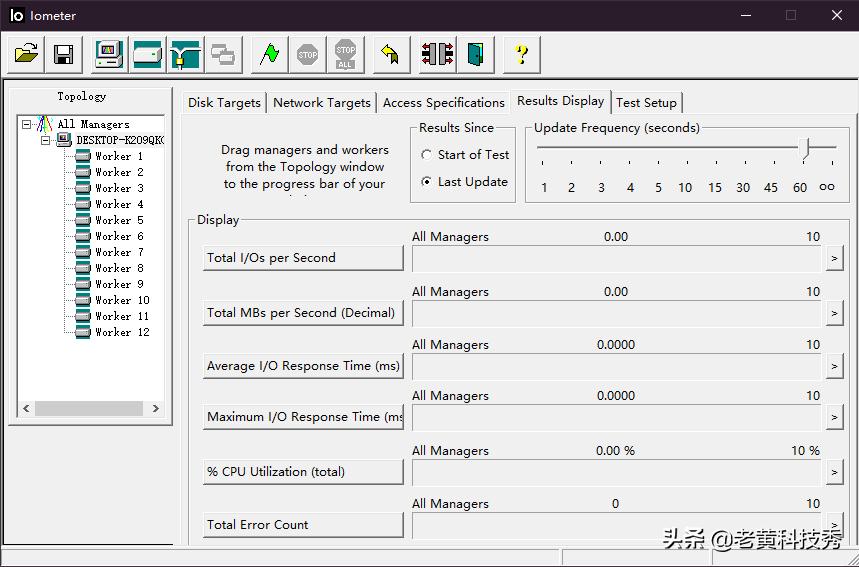Select Results Display tab
This screenshot has height=567, width=859.
(x=560, y=101)
